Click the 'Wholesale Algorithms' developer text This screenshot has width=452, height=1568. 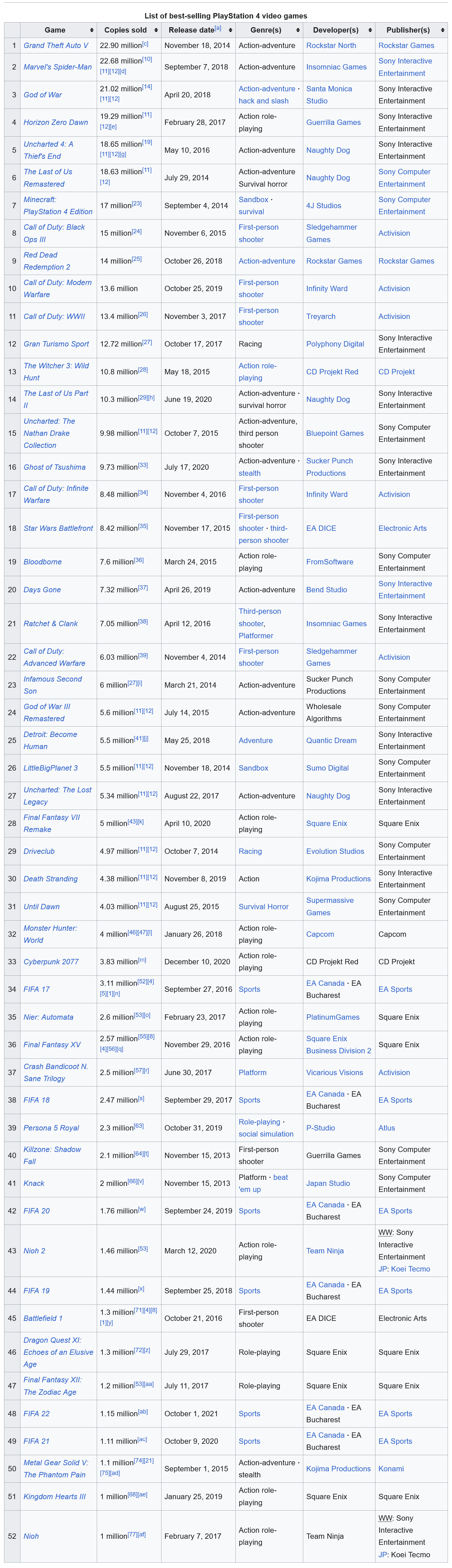point(324,713)
